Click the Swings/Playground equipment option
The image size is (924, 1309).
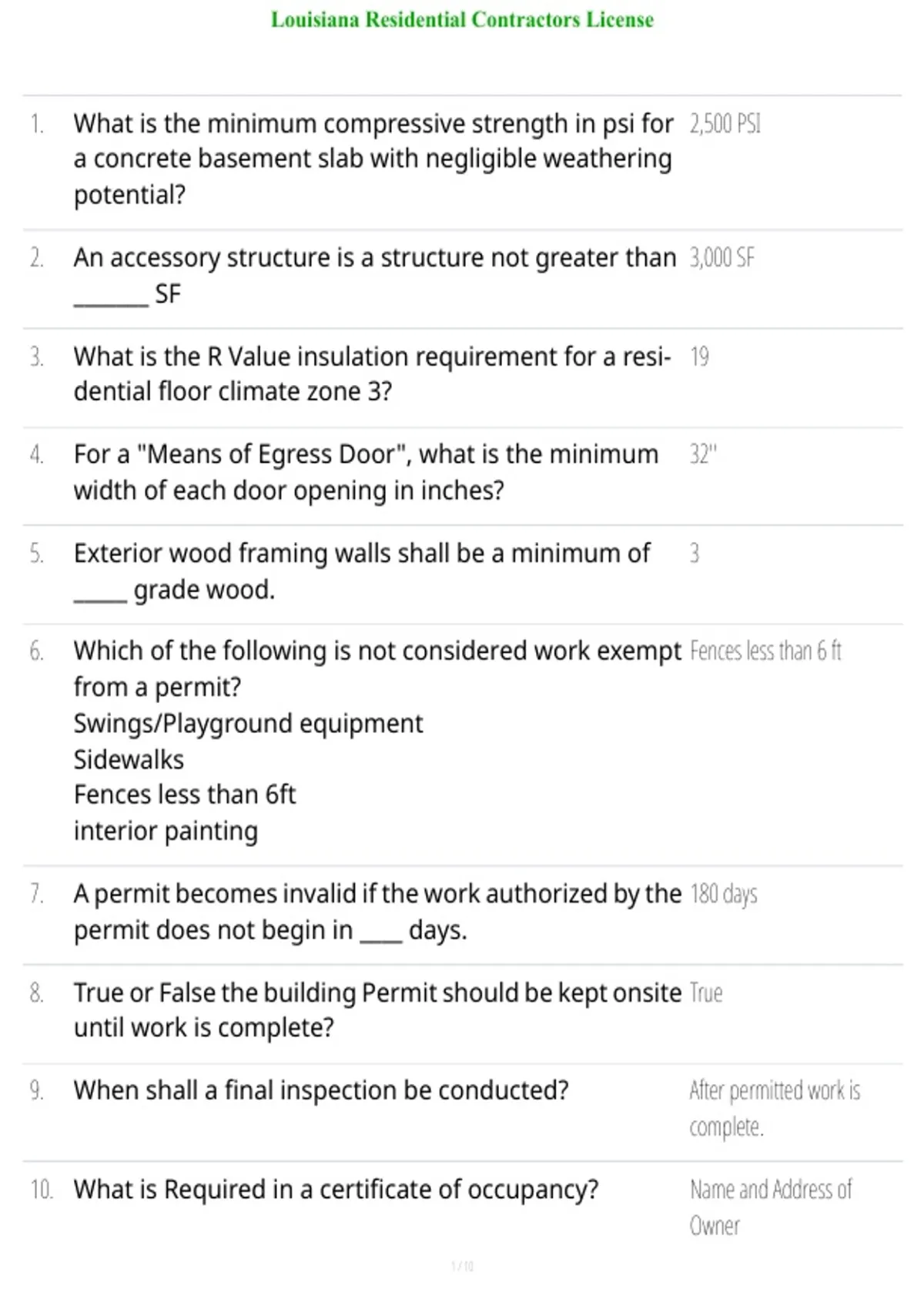pyautogui.click(x=248, y=723)
